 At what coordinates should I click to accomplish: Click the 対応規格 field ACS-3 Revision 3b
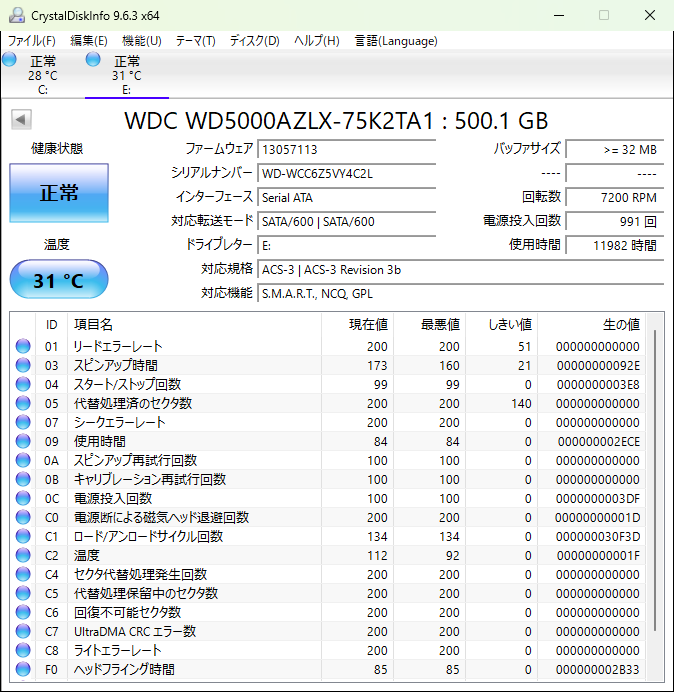click(461, 269)
